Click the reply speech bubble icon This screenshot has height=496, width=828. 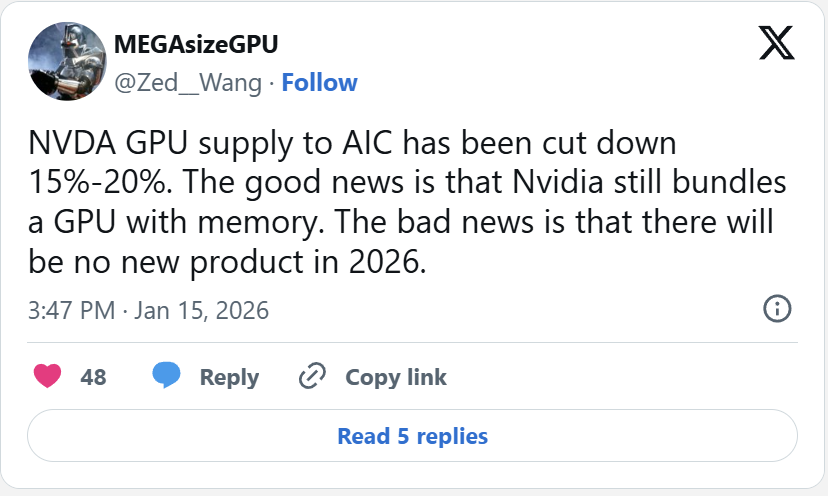click(166, 377)
